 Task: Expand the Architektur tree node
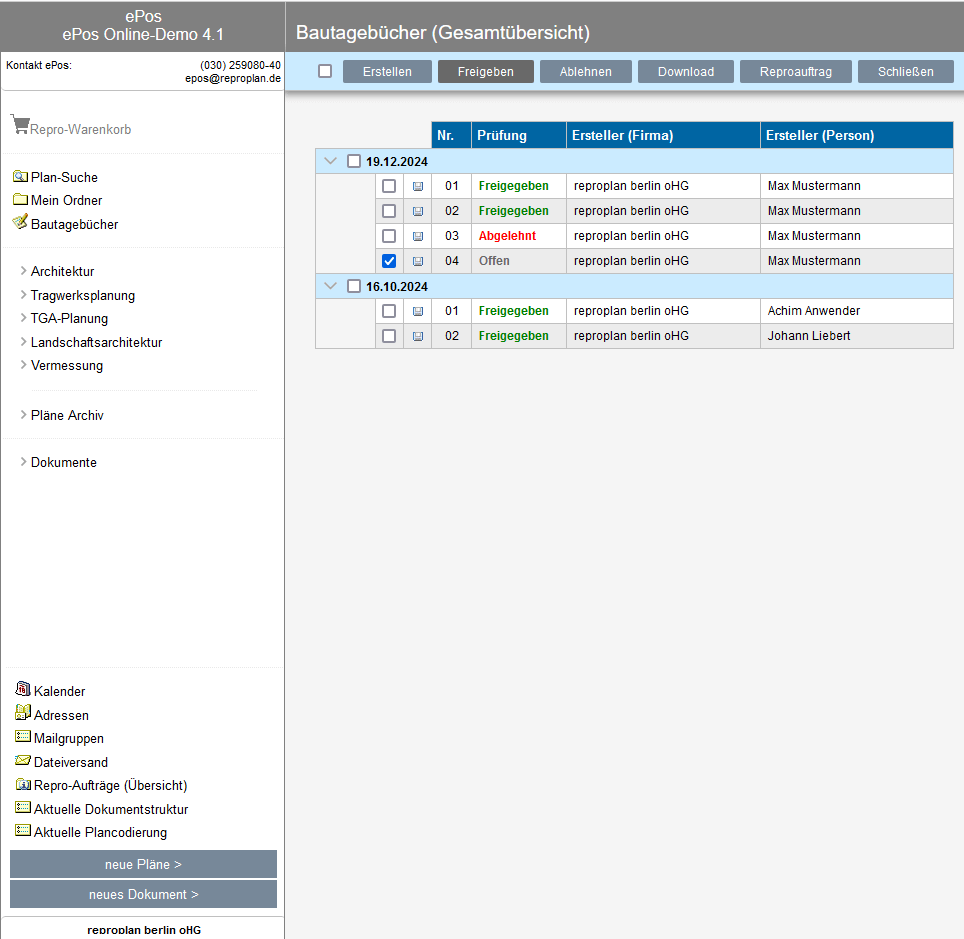click(x=23, y=271)
